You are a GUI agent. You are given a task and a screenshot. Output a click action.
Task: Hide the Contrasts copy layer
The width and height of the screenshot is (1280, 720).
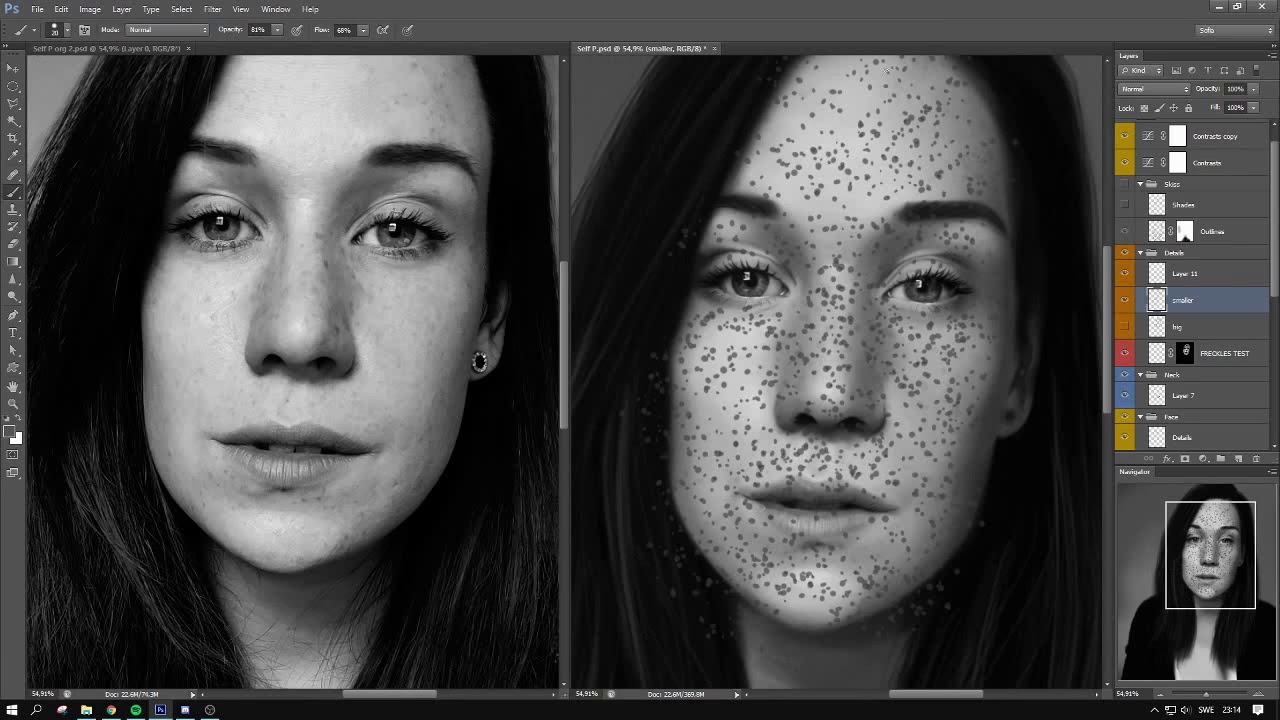click(1125, 136)
